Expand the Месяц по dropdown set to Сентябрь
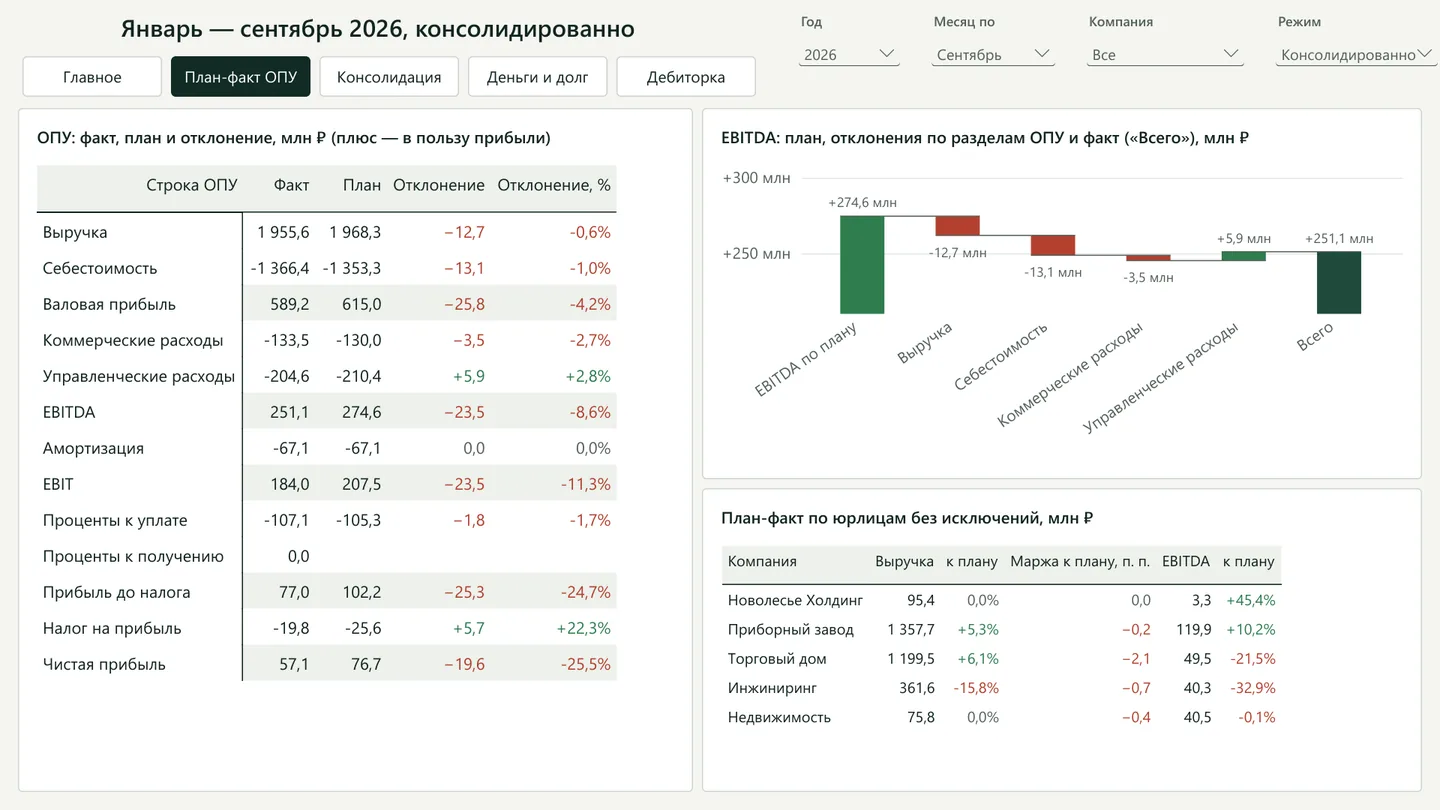The image size is (1440, 810). click(993, 55)
